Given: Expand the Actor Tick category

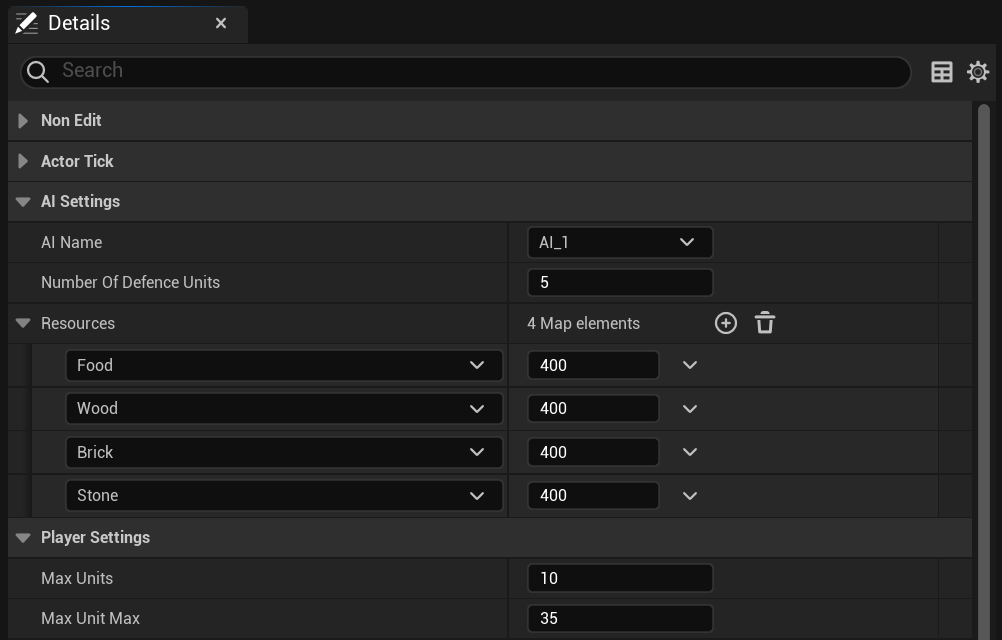Looking at the screenshot, I should pos(23,161).
